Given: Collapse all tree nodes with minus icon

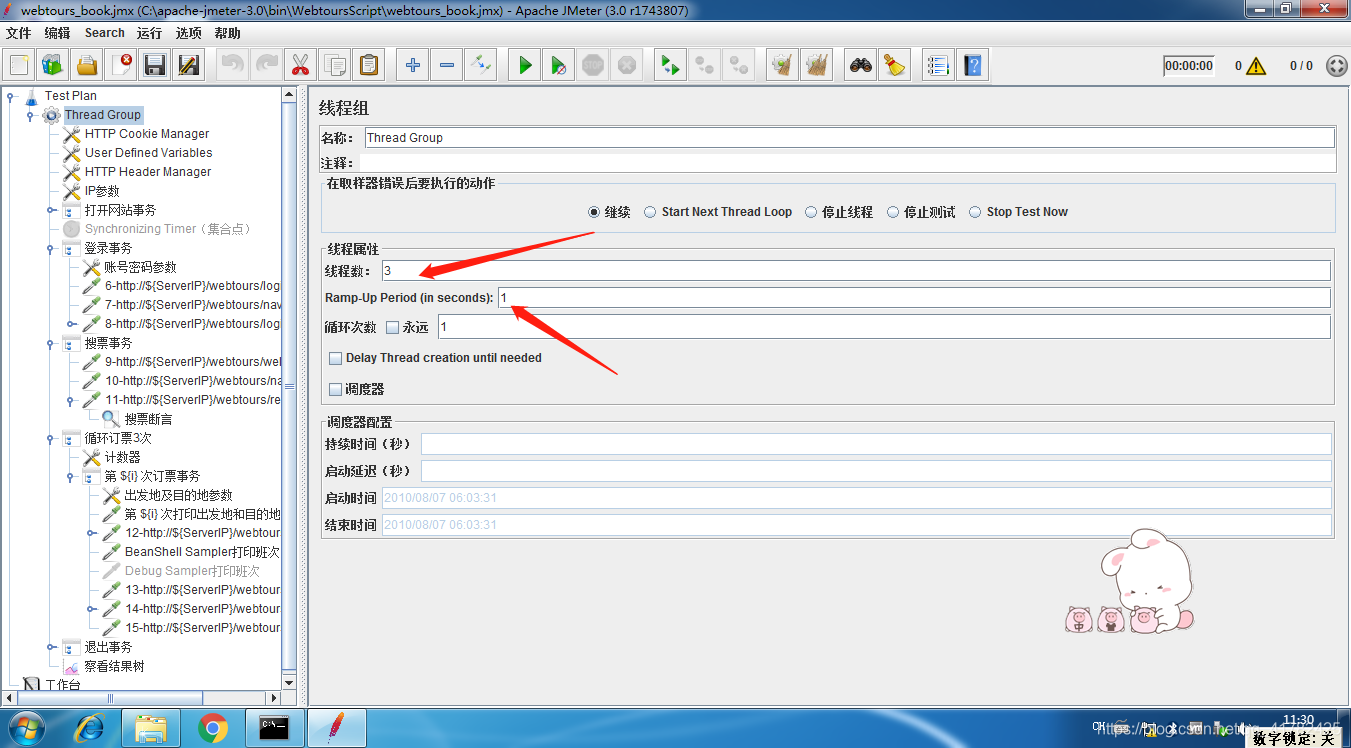Looking at the screenshot, I should (x=446, y=66).
